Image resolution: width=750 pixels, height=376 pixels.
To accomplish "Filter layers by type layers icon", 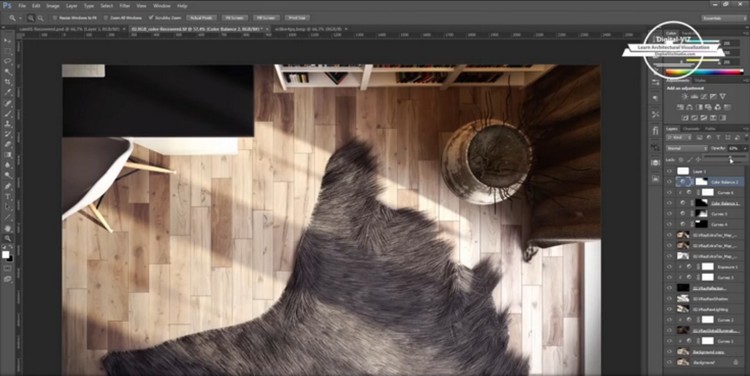I will point(718,138).
